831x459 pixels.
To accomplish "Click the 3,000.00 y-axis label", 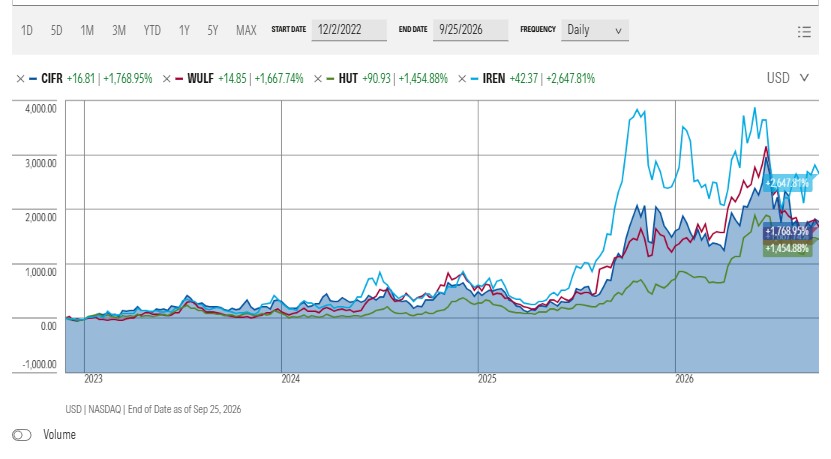I will pos(40,163).
